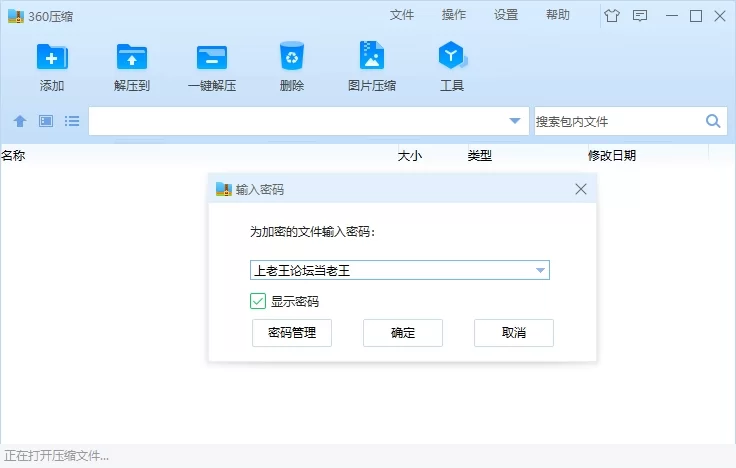Open the 图片压缩 (Image compress) tool
The height and width of the screenshot is (468, 736).
pyautogui.click(x=372, y=57)
